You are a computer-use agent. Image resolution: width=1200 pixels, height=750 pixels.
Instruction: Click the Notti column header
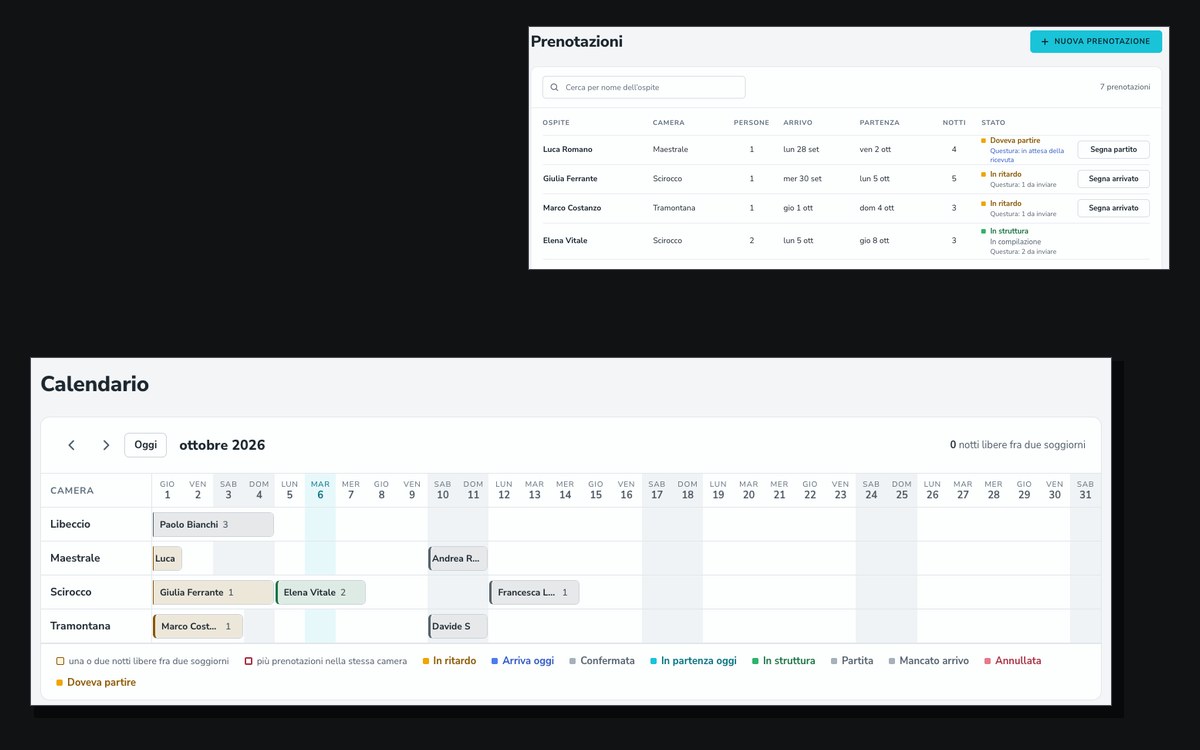click(x=954, y=123)
